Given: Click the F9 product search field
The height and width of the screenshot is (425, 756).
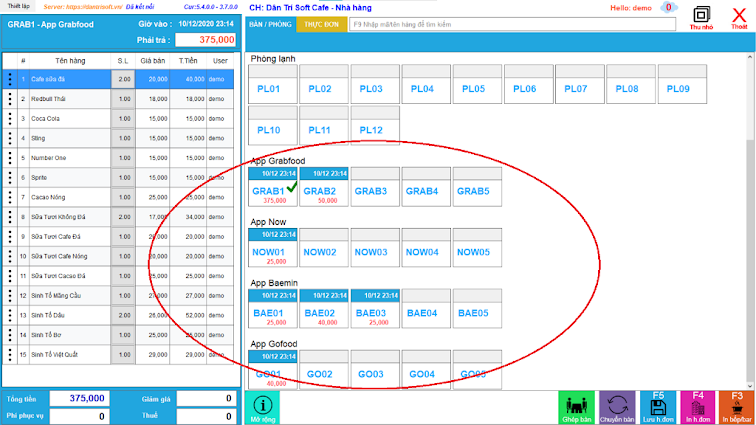Looking at the screenshot, I should pyautogui.click(x=512, y=24).
